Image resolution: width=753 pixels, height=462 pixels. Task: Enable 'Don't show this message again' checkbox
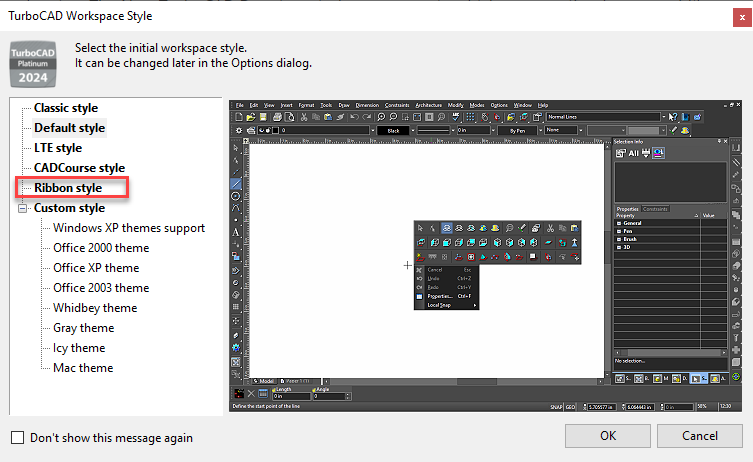click(17, 438)
